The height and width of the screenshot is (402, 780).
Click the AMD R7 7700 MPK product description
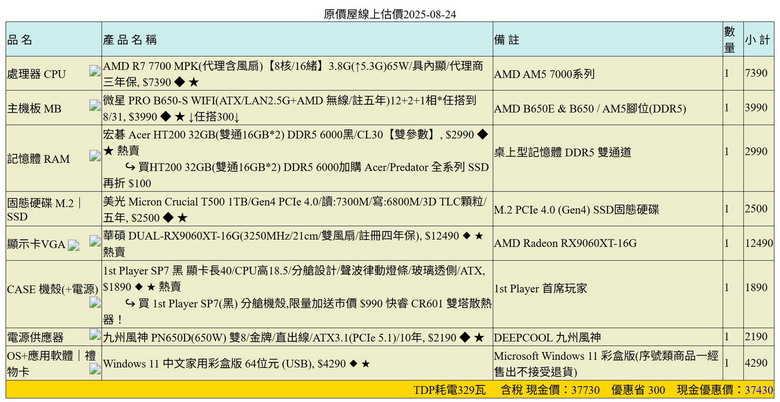click(x=292, y=74)
